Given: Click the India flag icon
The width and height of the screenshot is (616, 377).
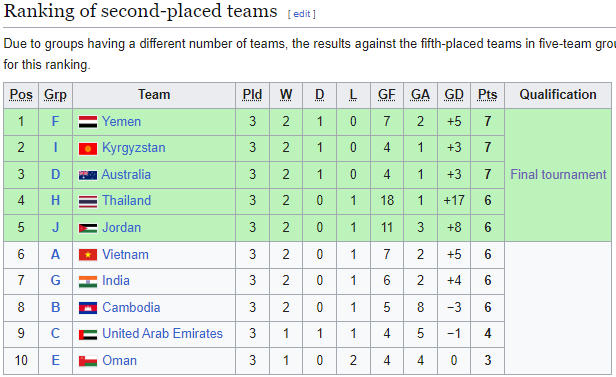Looking at the screenshot, I should (x=88, y=282).
